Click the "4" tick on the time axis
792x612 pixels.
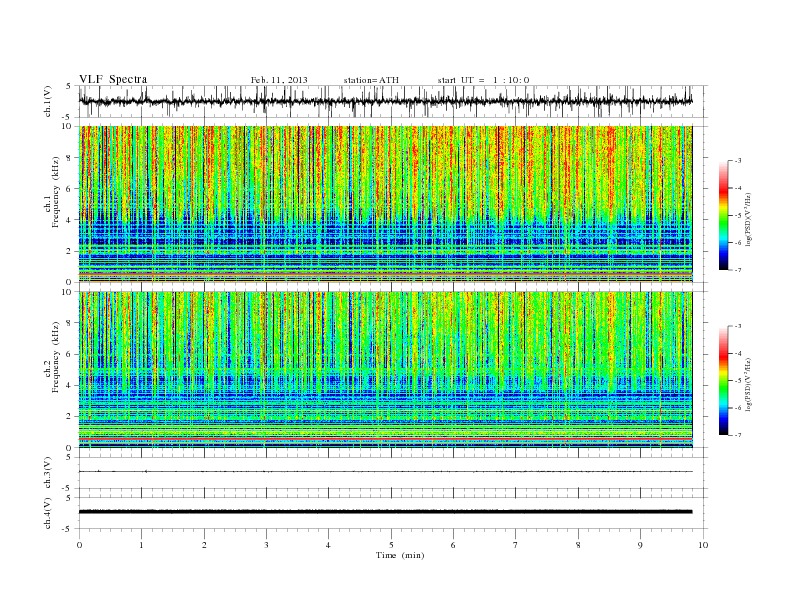(x=329, y=545)
